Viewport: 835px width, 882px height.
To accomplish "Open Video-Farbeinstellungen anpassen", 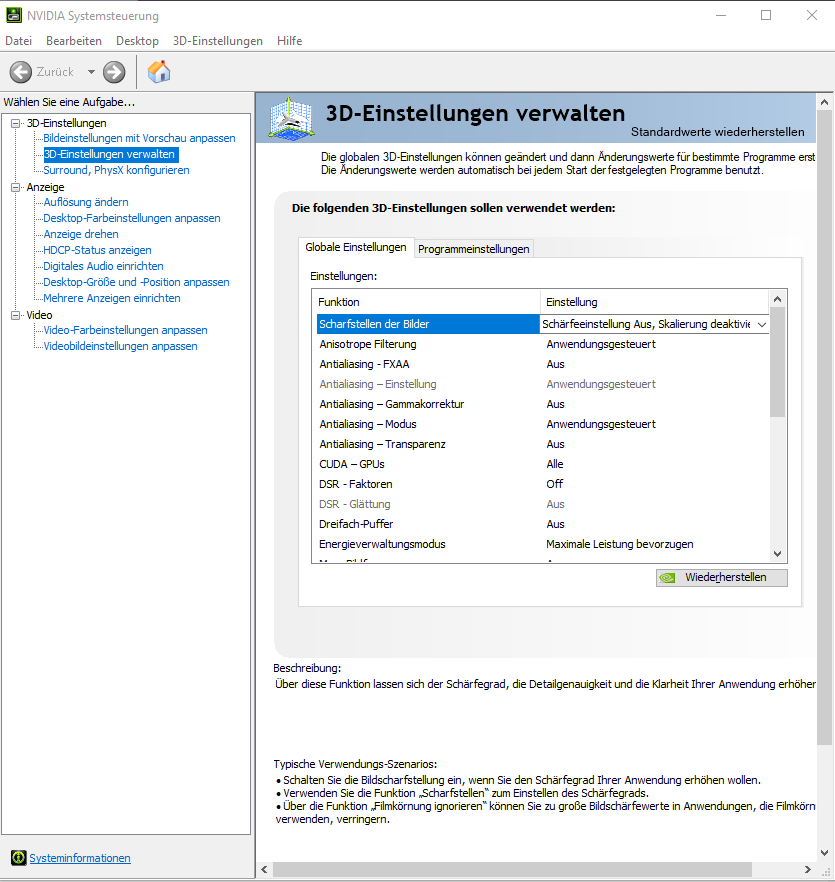I will click(125, 330).
